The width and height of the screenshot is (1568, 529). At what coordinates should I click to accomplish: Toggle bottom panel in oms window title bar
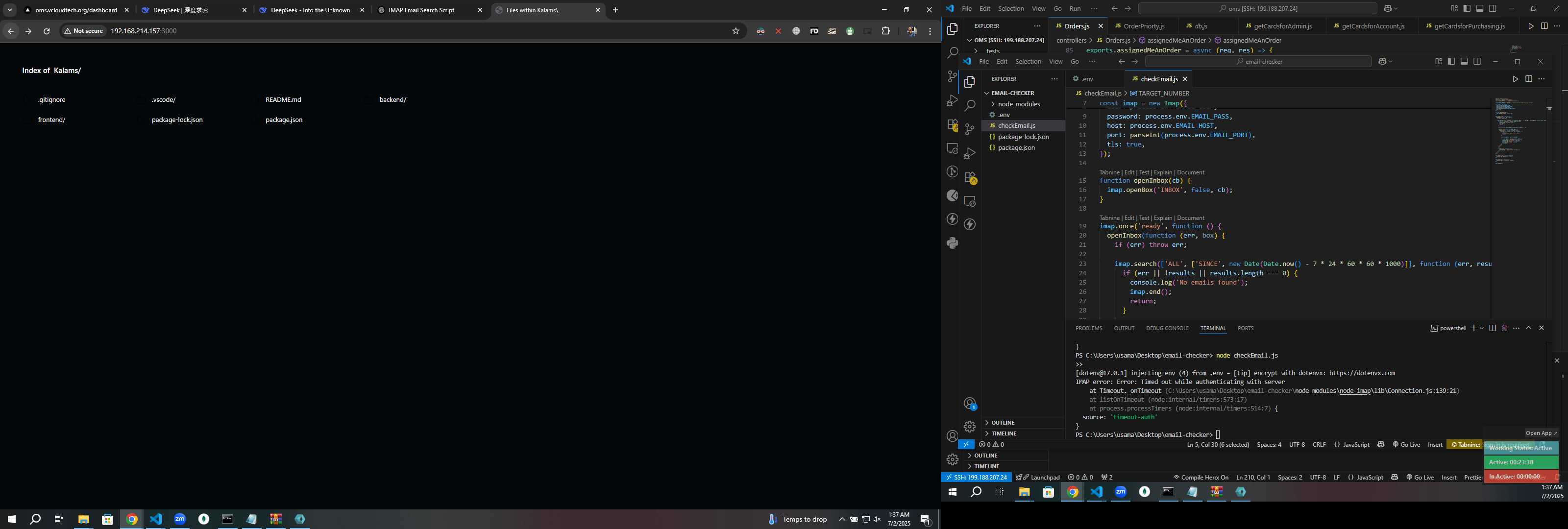click(1480, 8)
